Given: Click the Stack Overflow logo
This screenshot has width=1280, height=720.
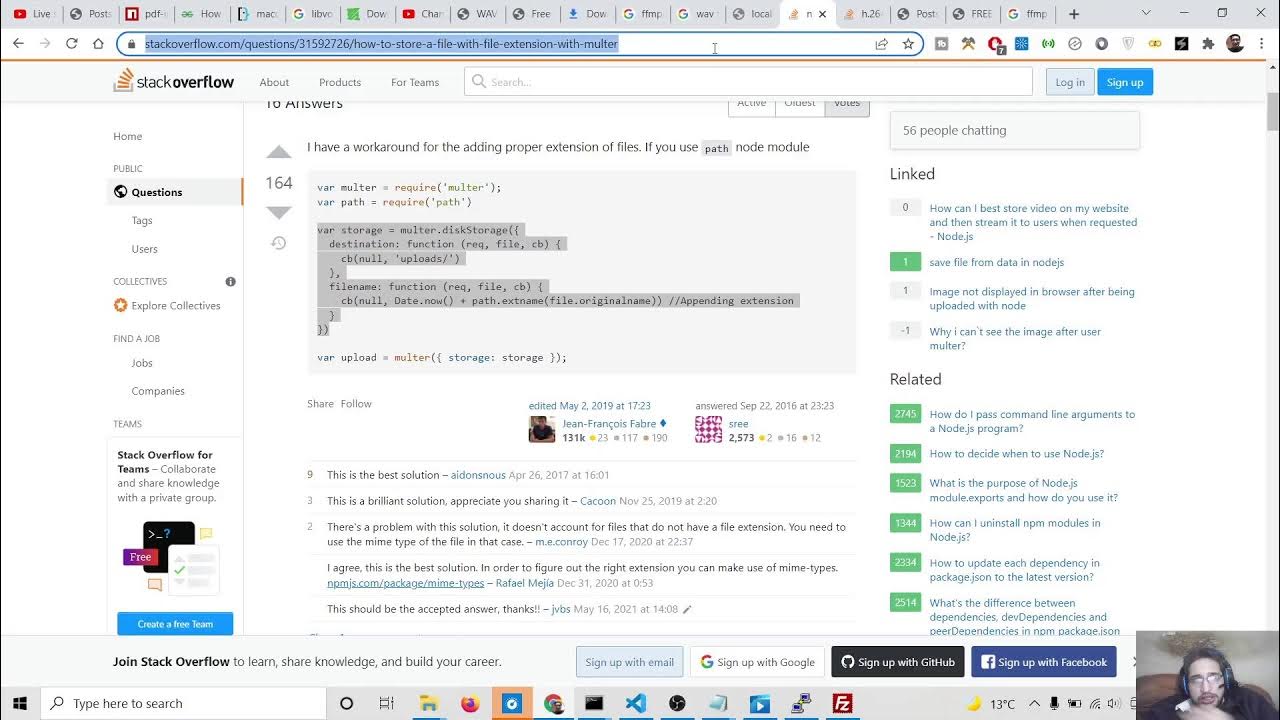Looking at the screenshot, I should tap(174, 82).
